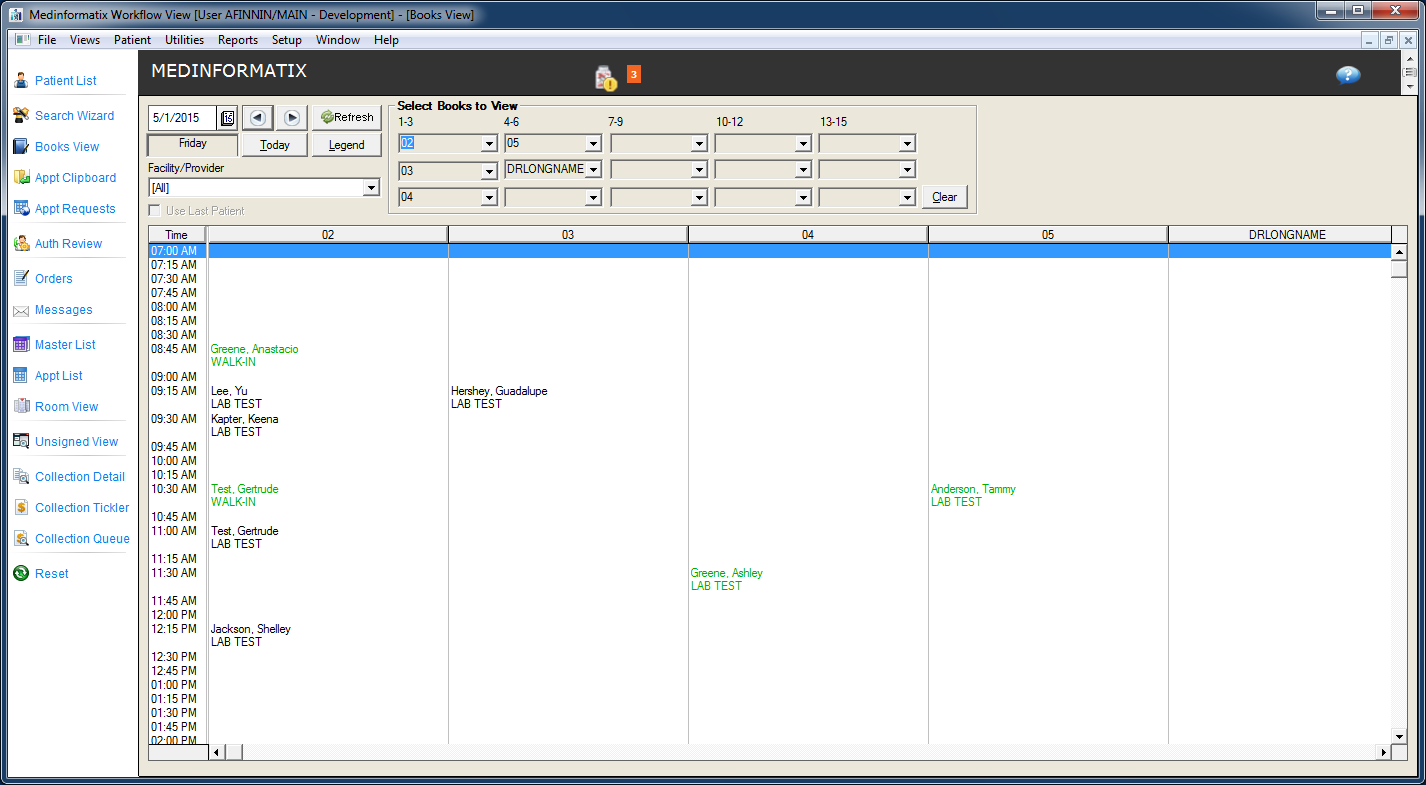
Task: Select Greene, Ashley appointment in column 04
Action: [726, 574]
